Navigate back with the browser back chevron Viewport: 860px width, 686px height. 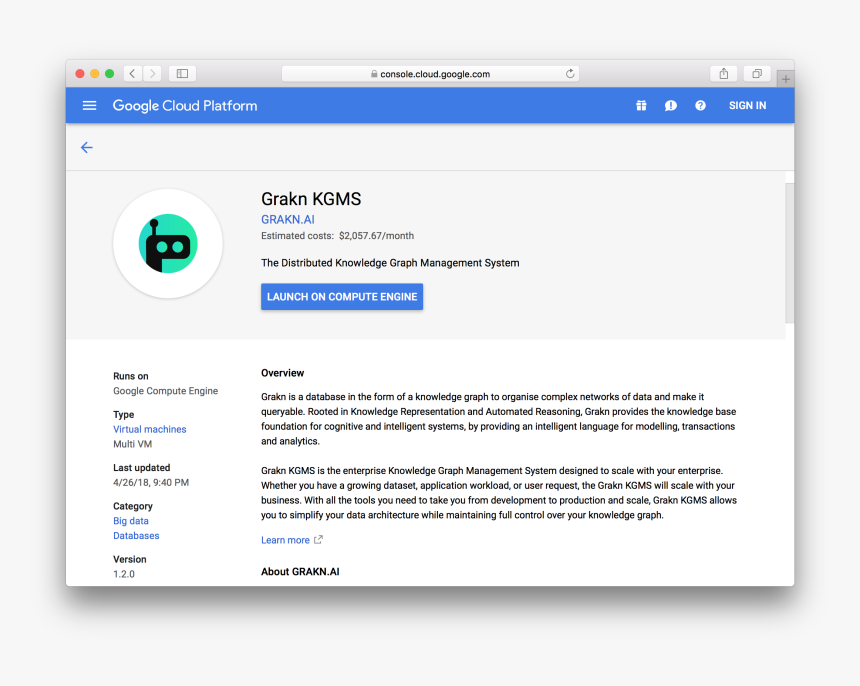(x=131, y=72)
